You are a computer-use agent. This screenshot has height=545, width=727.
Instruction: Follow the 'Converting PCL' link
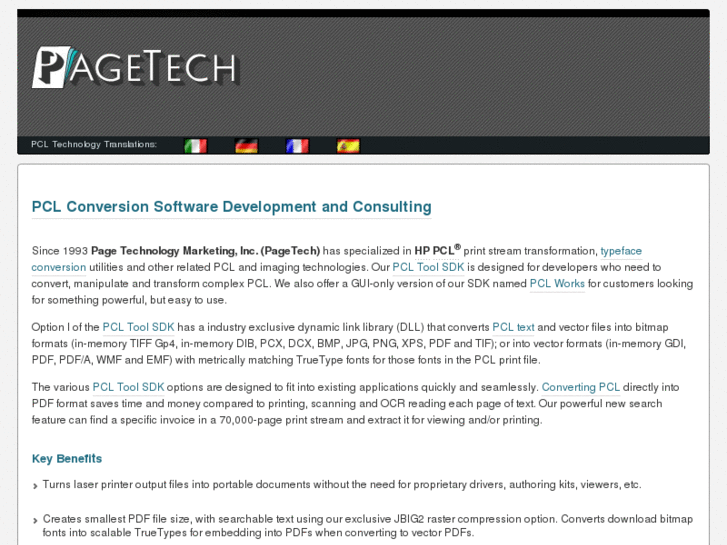coord(580,387)
